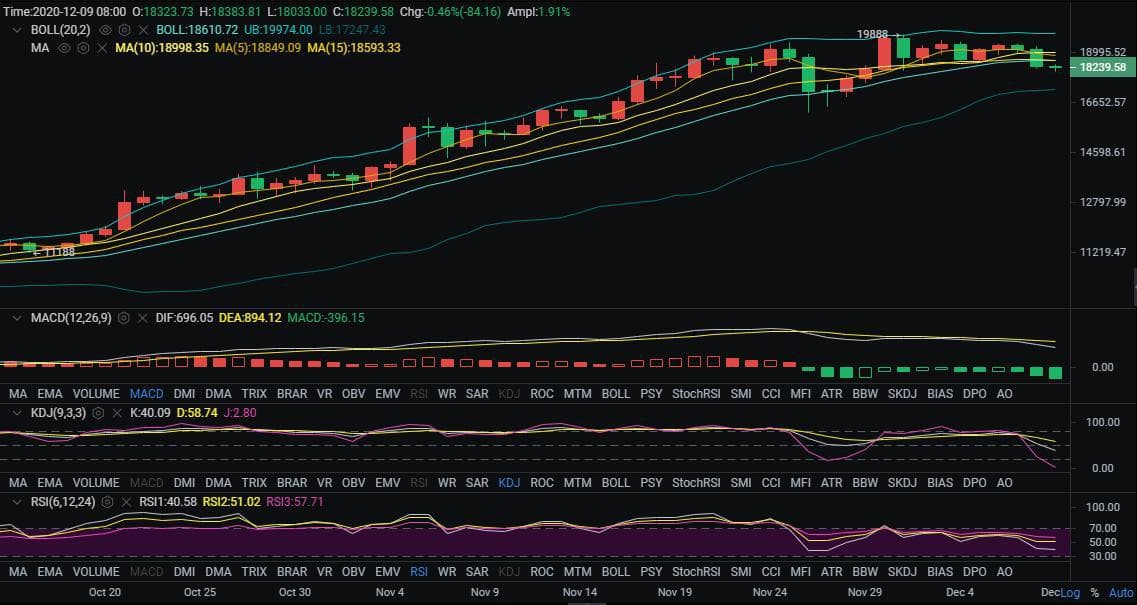This screenshot has height=605, width=1137.
Task: Toggle MA visibility eye icon
Action: coord(65,47)
